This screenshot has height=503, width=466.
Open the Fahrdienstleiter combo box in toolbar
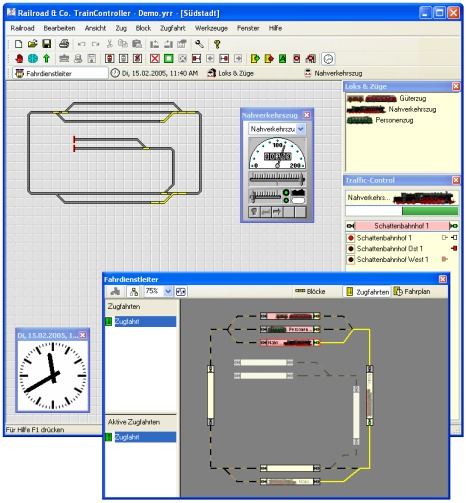point(60,73)
